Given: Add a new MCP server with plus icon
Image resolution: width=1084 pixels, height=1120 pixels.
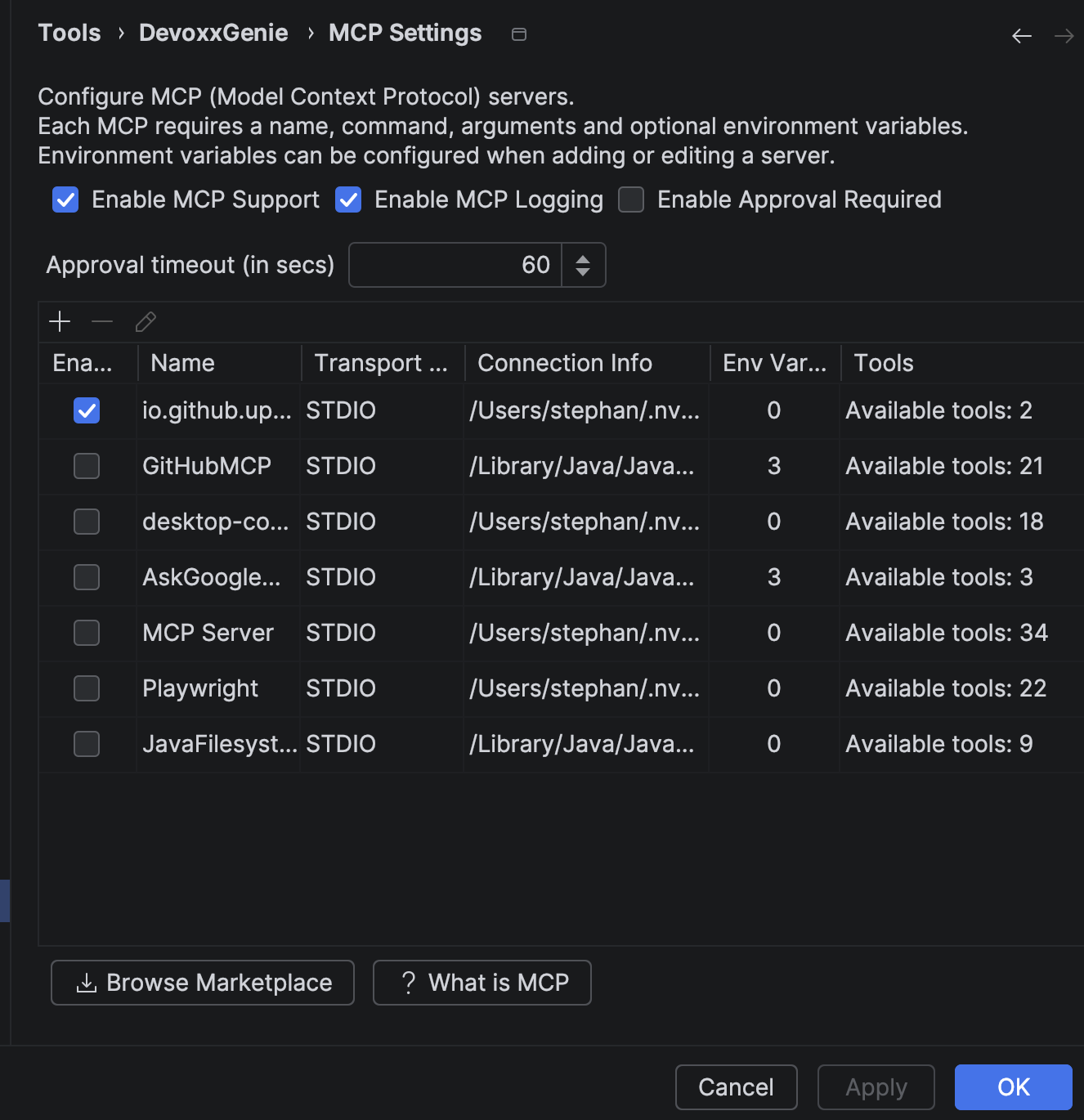Looking at the screenshot, I should [x=60, y=321].
